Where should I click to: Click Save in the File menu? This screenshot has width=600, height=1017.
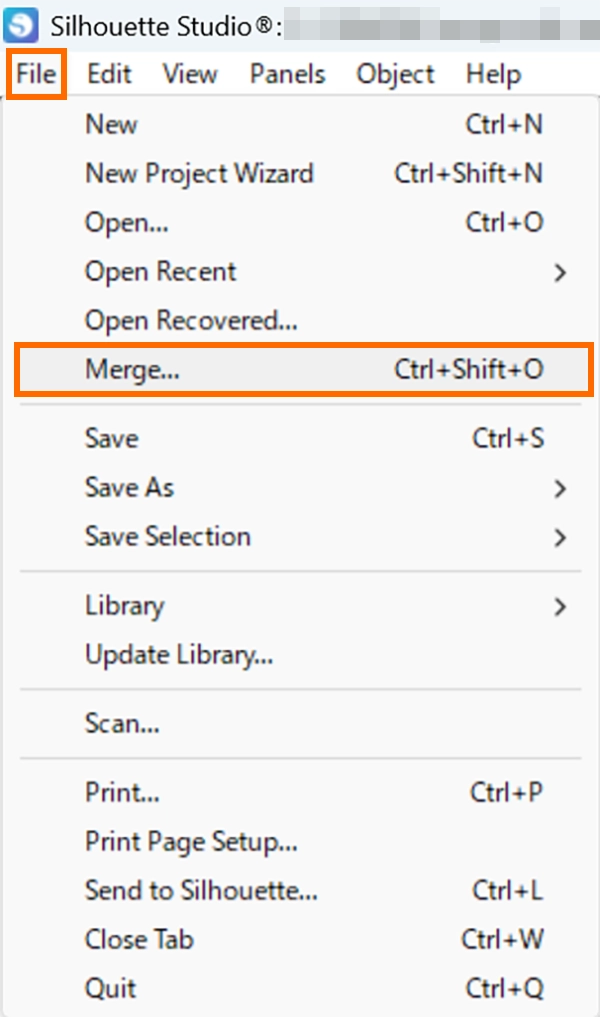point(111,439)
